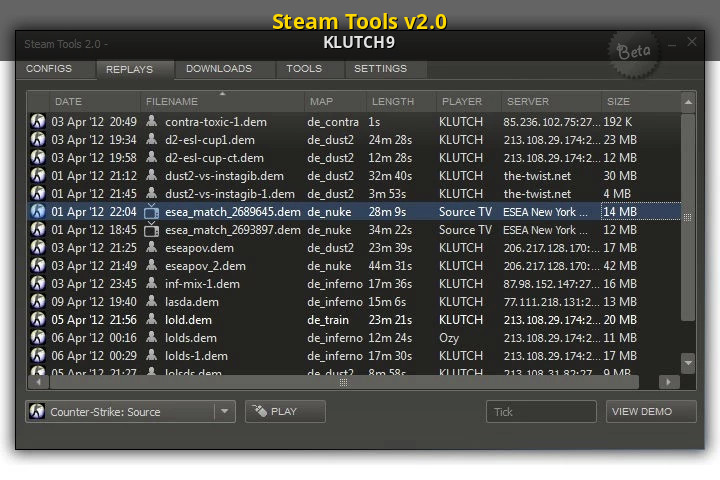The width and height of the screenshot is (720, 480).
Task: Click the Tick input field
Action: point(541,411)
